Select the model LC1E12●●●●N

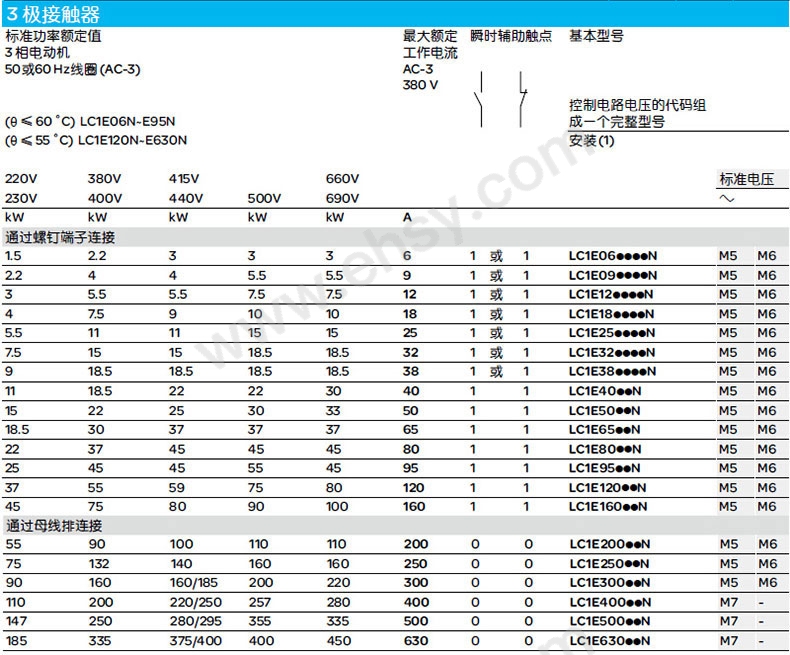[x=611, y=294]
